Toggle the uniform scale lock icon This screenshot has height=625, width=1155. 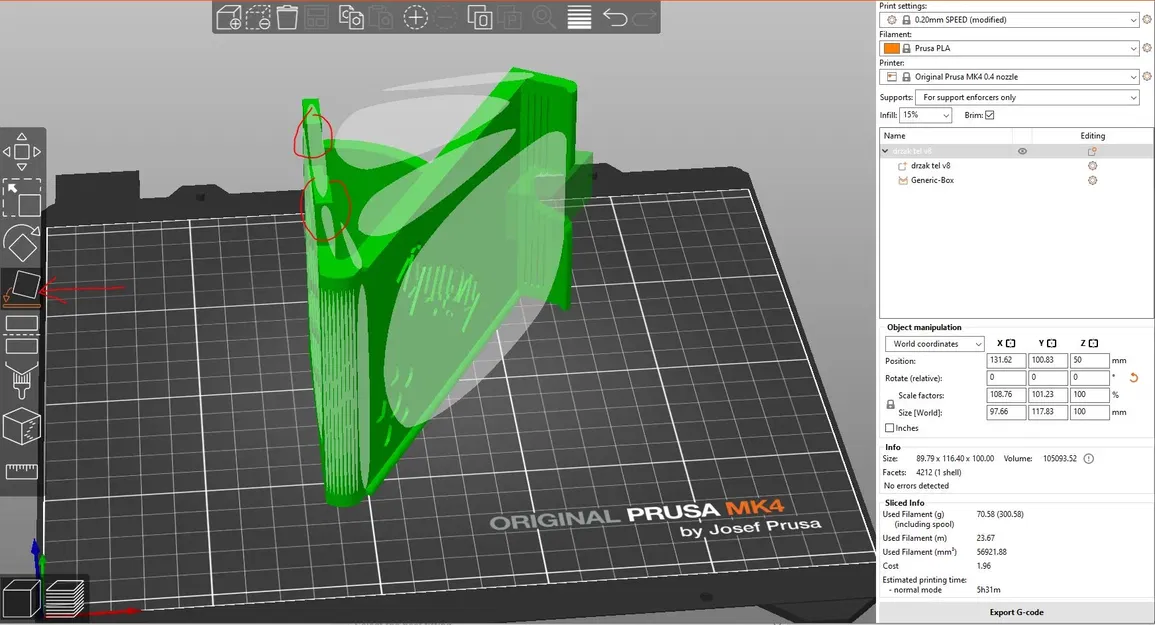pyautogui.click(x=890, y=405)
